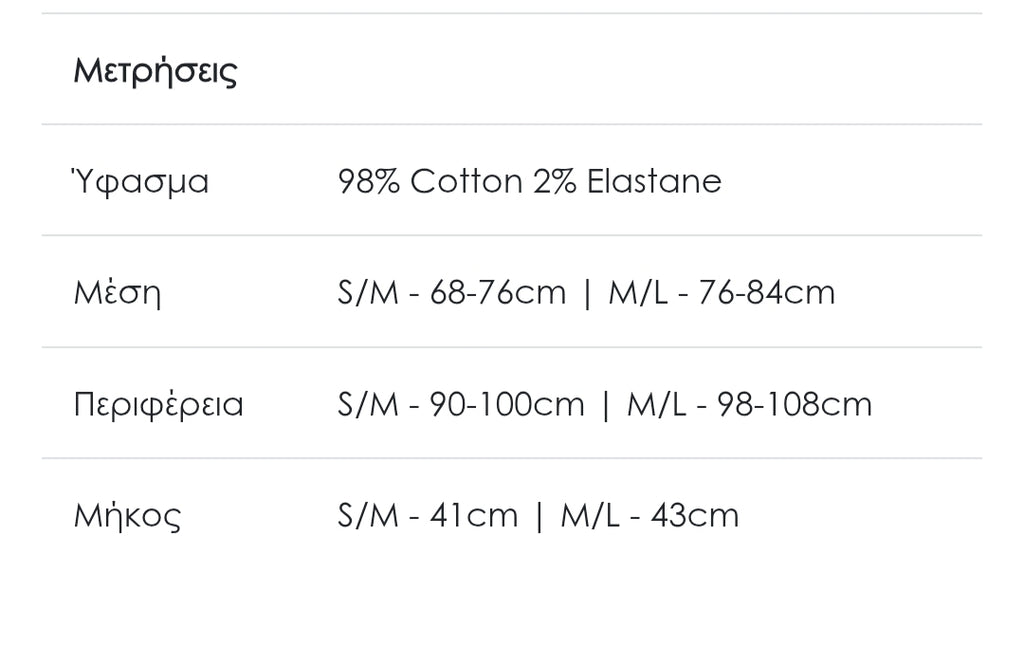Image resolution: width=1024 pixels, height=646 pixels.
Task: Click the Μετρήσεις section heading
Action: (x=155, y=71)
